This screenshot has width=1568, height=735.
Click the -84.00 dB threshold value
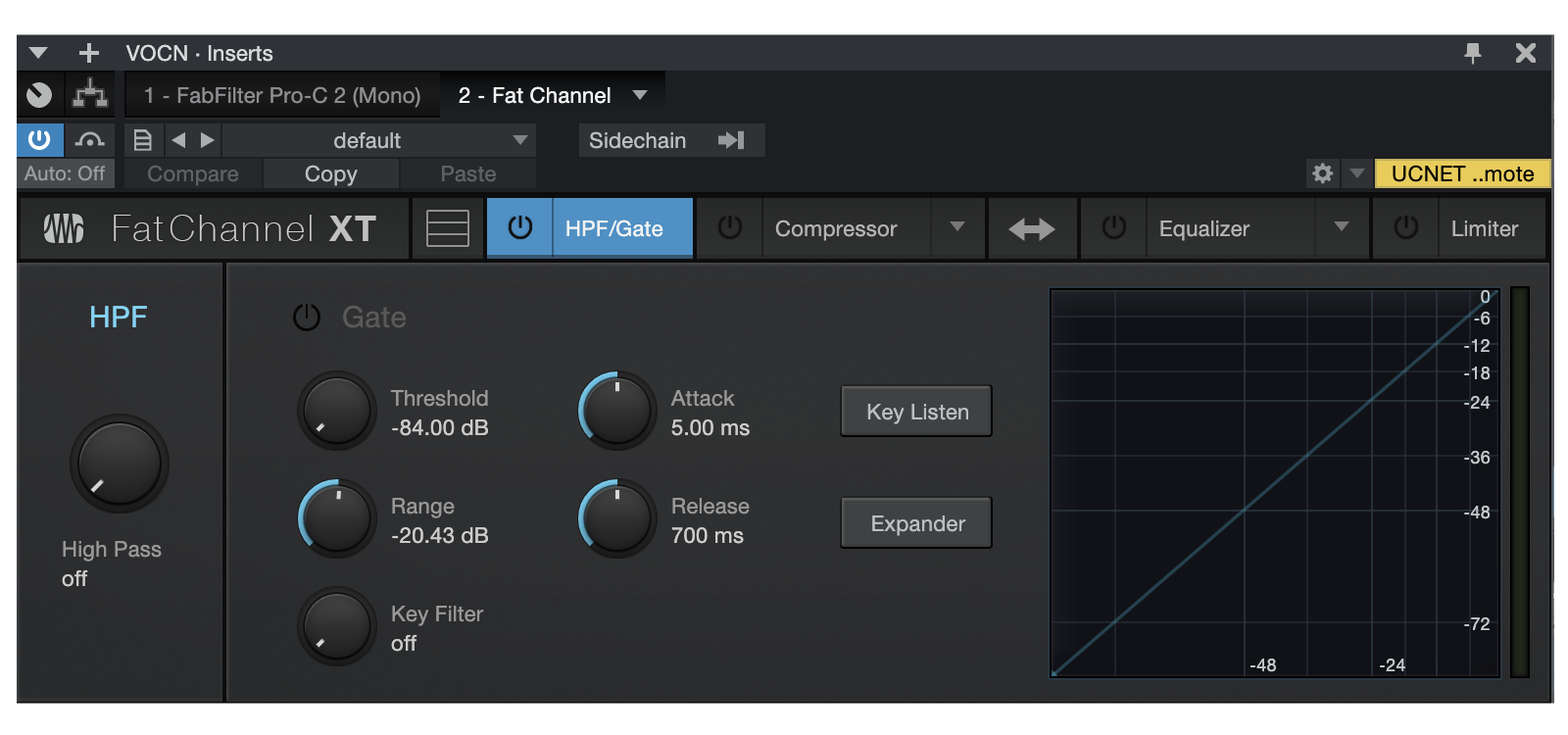point(439,428)
